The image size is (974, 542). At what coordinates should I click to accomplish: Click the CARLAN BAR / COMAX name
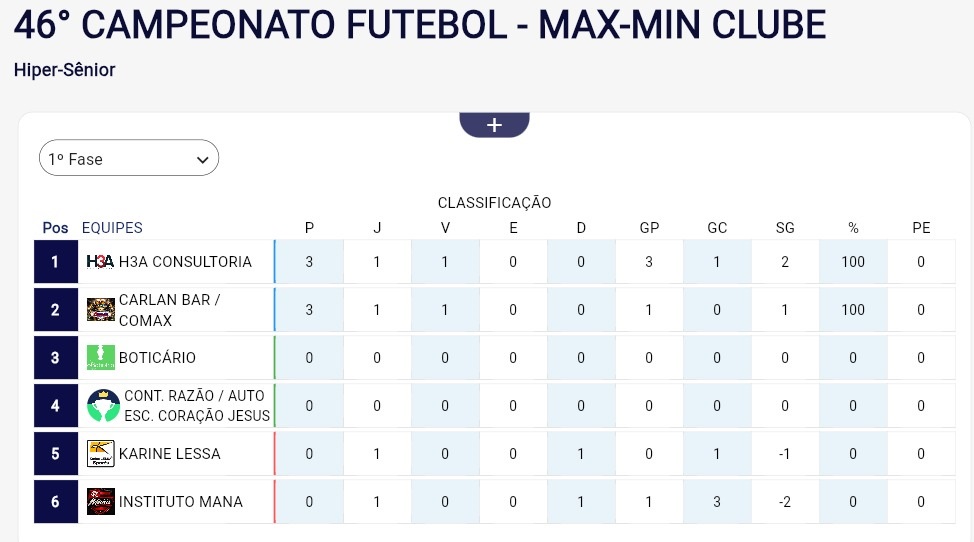pyautogui.click(x=169, y=310)
